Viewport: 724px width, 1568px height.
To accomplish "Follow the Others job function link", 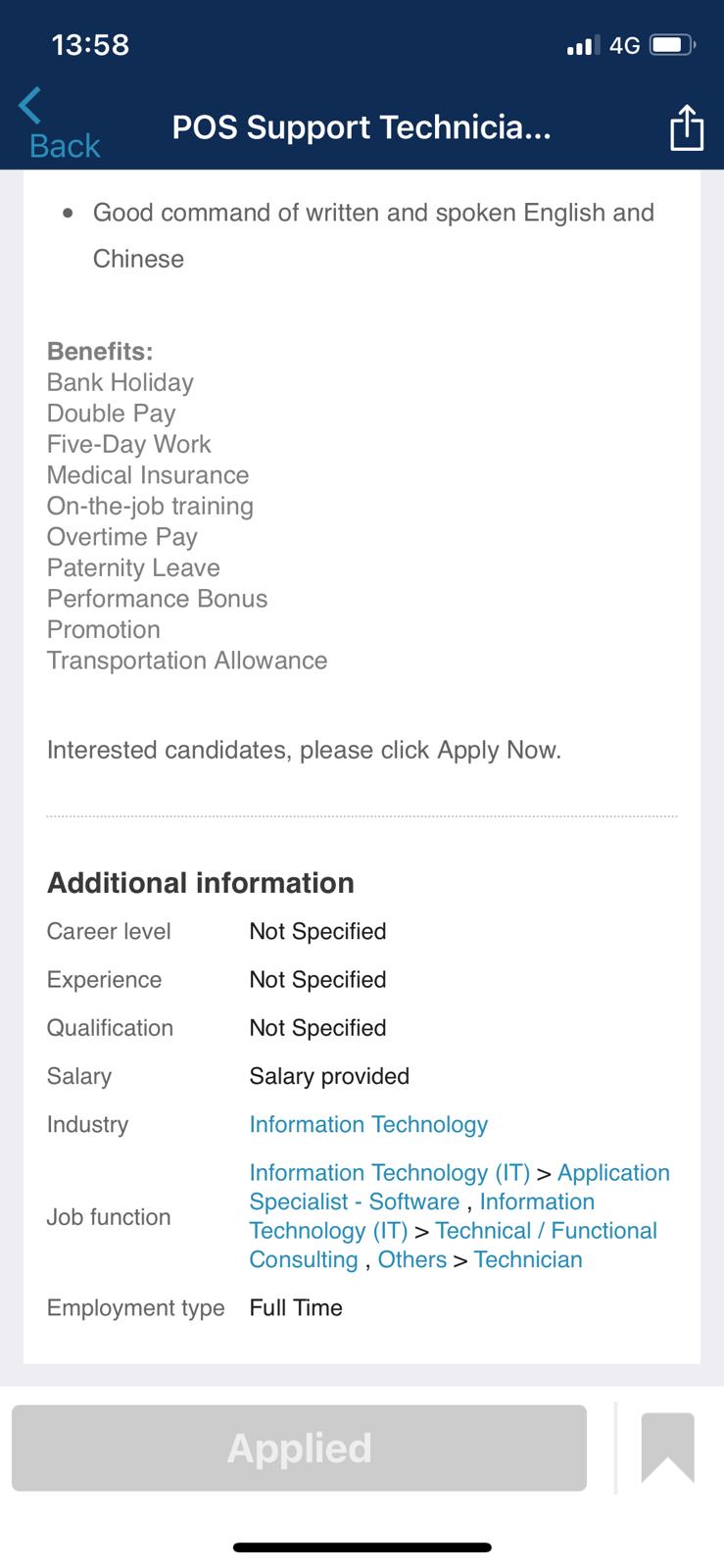I will click(x=411, y=1259).
